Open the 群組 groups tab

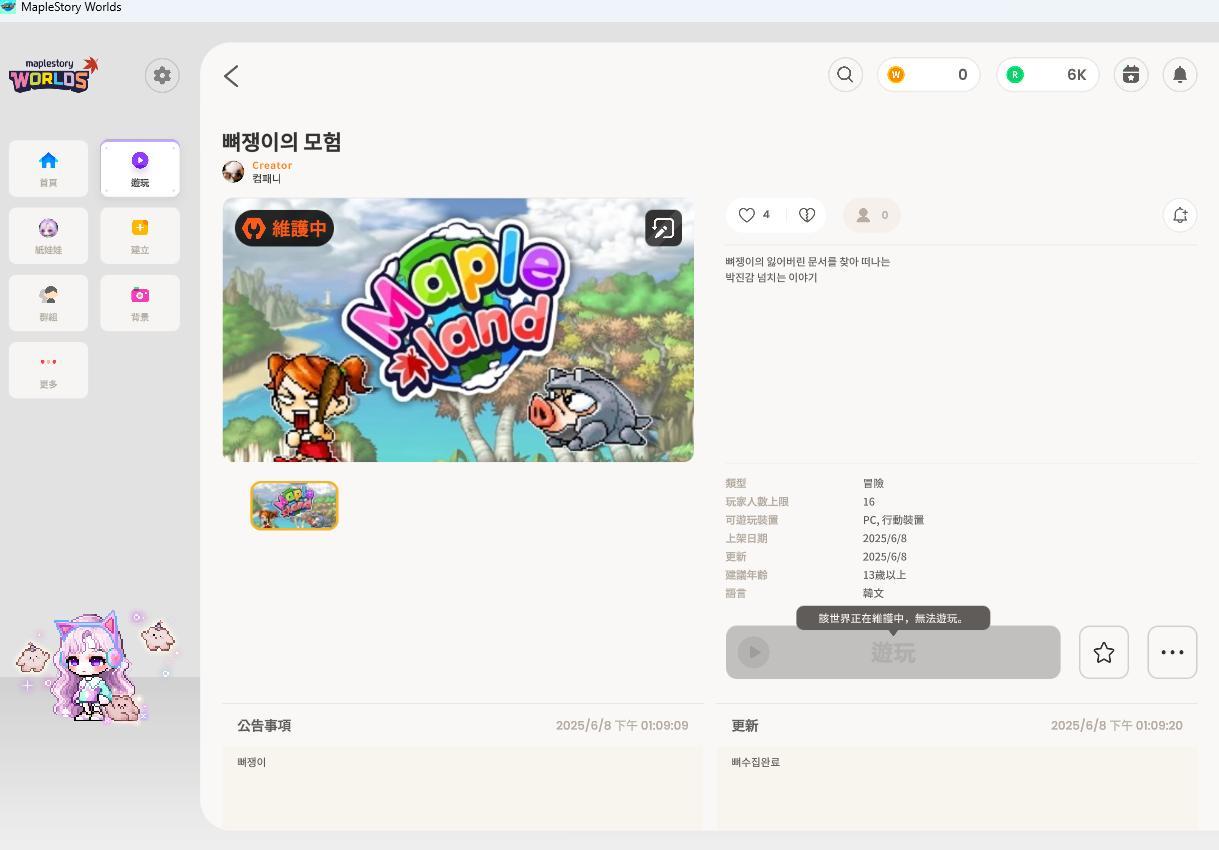pos(48,303)
